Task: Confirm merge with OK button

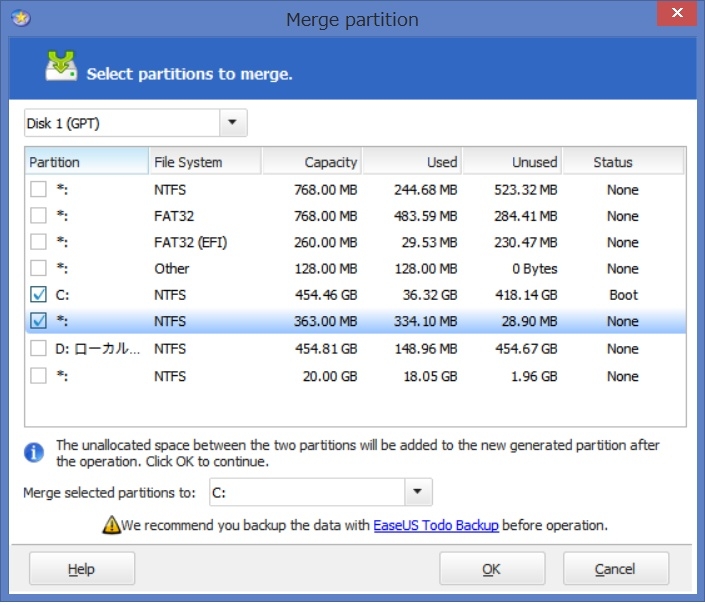Action: [492, 569]
